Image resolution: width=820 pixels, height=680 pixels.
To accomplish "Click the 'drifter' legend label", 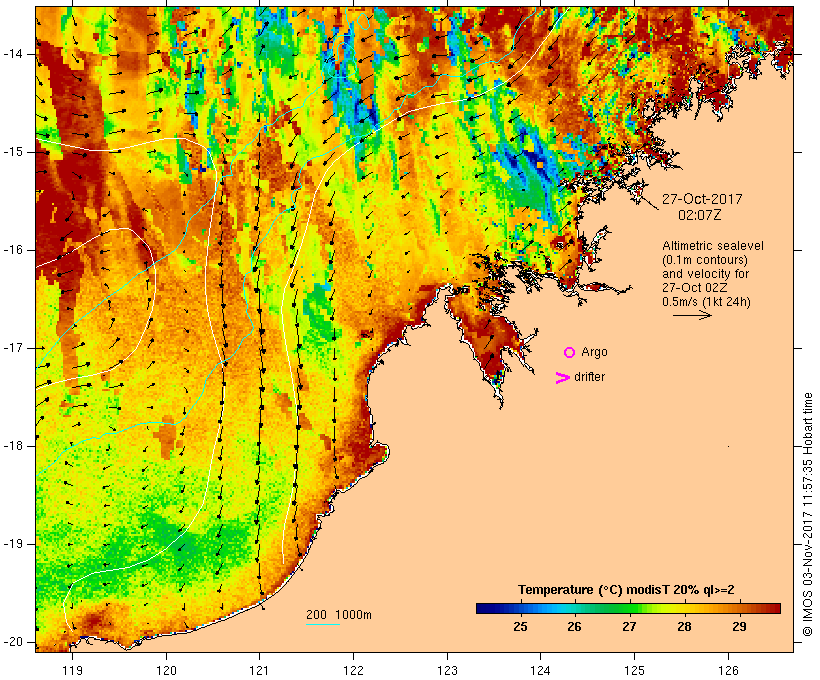I will pyautogui.click(x=589, y=377).
